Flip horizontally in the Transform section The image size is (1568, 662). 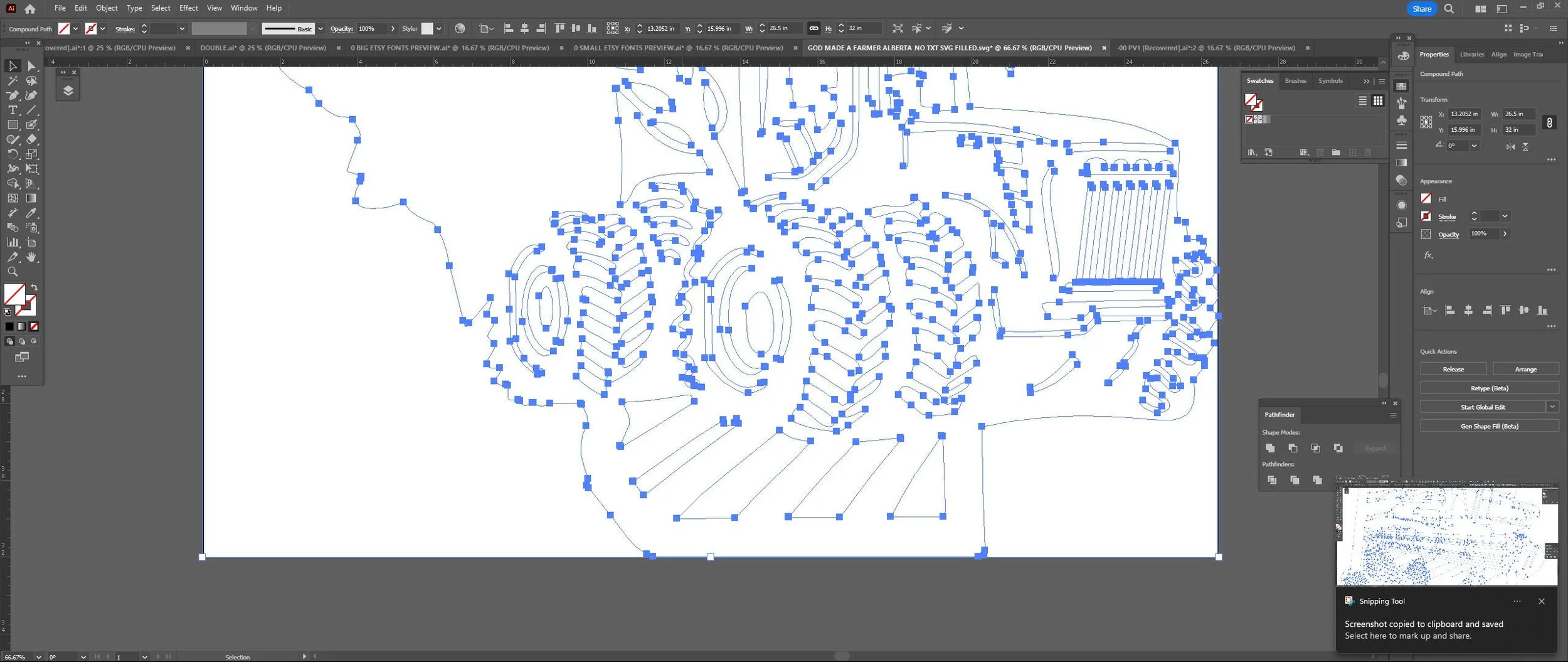point(1510,147)
